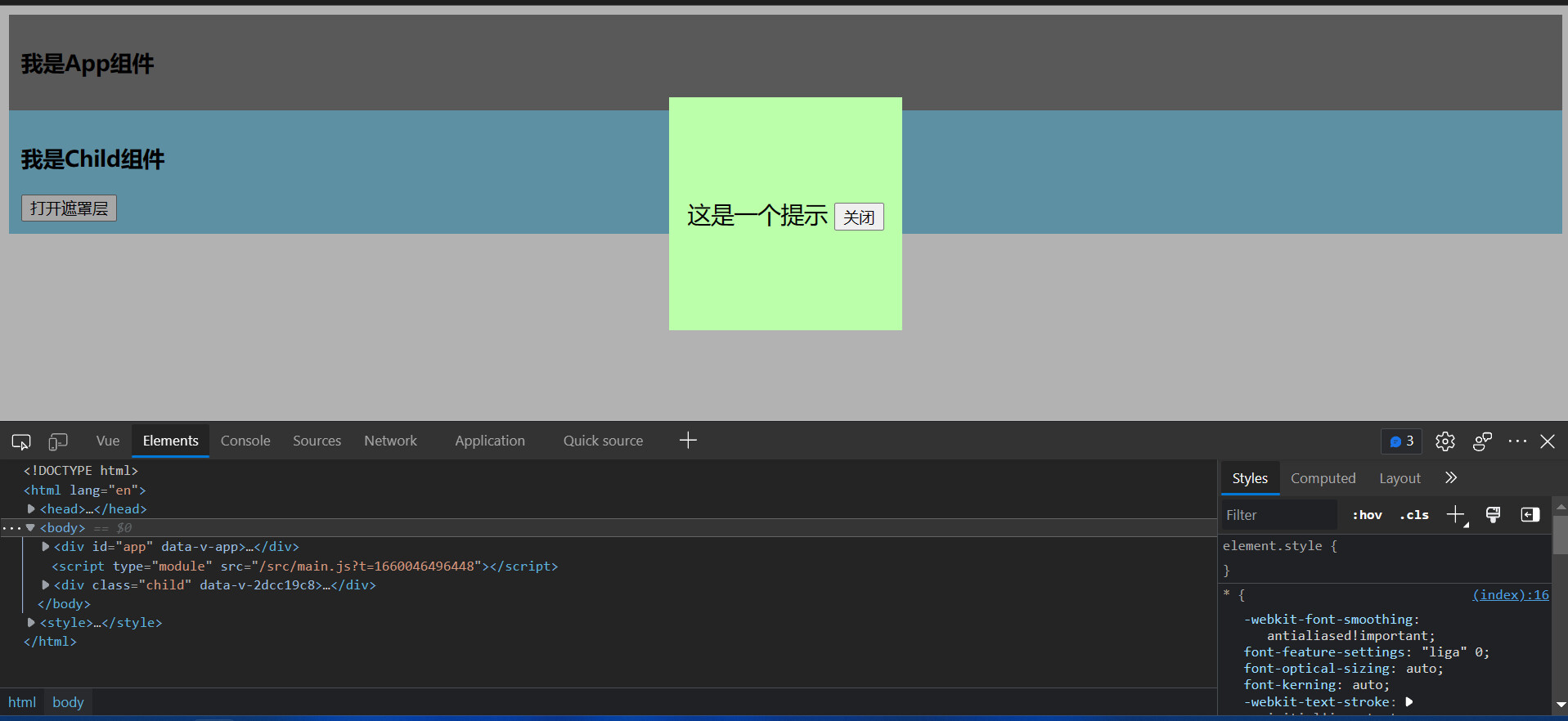Click the 这是一个提示 dialog text
Screen dimensions: 1568x721
pos(757,215)
